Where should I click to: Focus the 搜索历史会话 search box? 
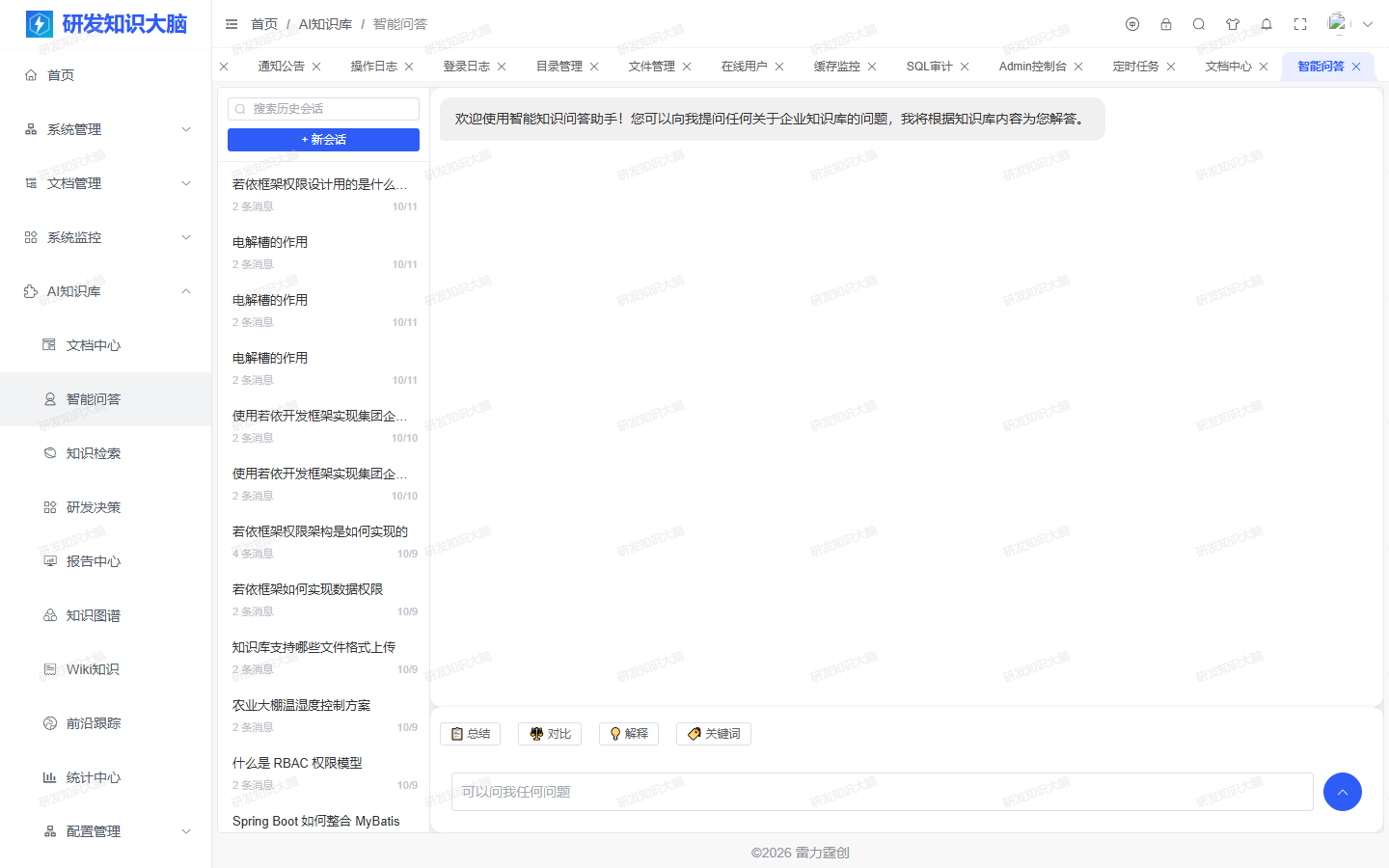(x=323, y=109)
